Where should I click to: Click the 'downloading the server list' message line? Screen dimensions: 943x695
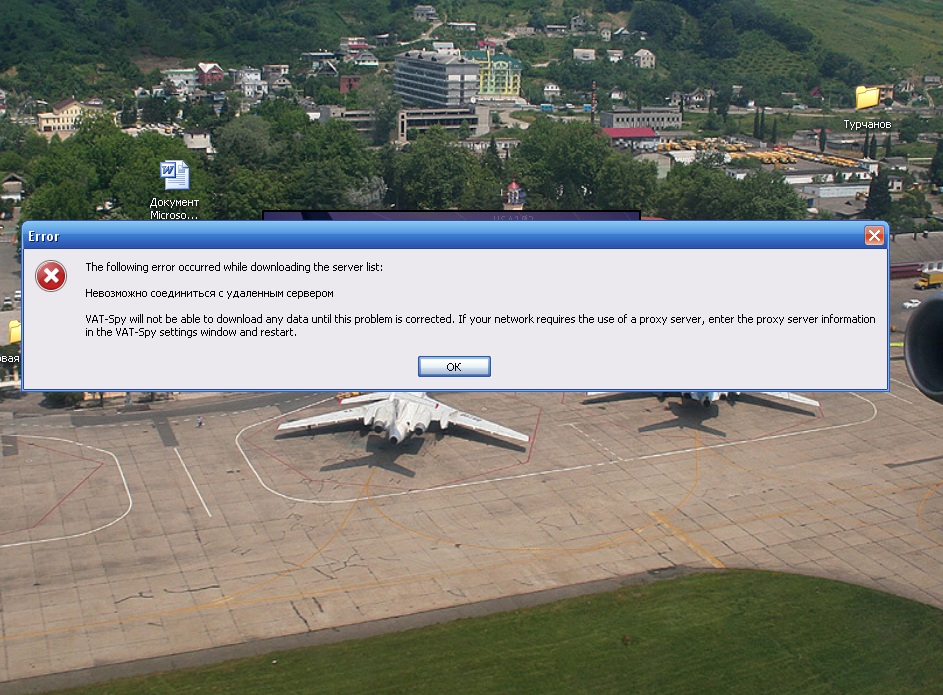click(x=234, y=267)
